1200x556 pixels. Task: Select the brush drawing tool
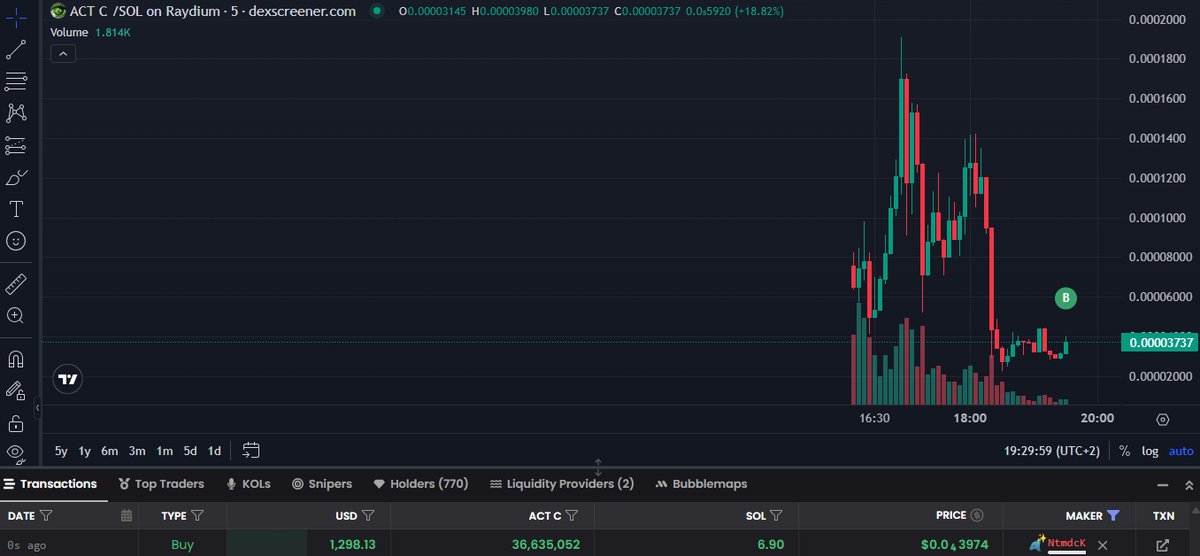click(x=16, y=178)
